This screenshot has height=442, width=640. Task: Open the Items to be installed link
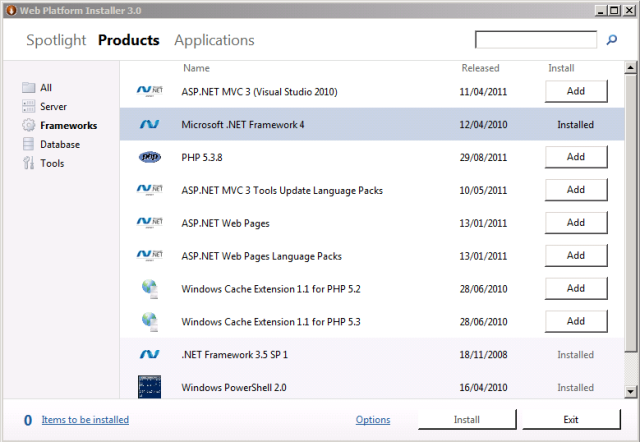pos(85,420)
